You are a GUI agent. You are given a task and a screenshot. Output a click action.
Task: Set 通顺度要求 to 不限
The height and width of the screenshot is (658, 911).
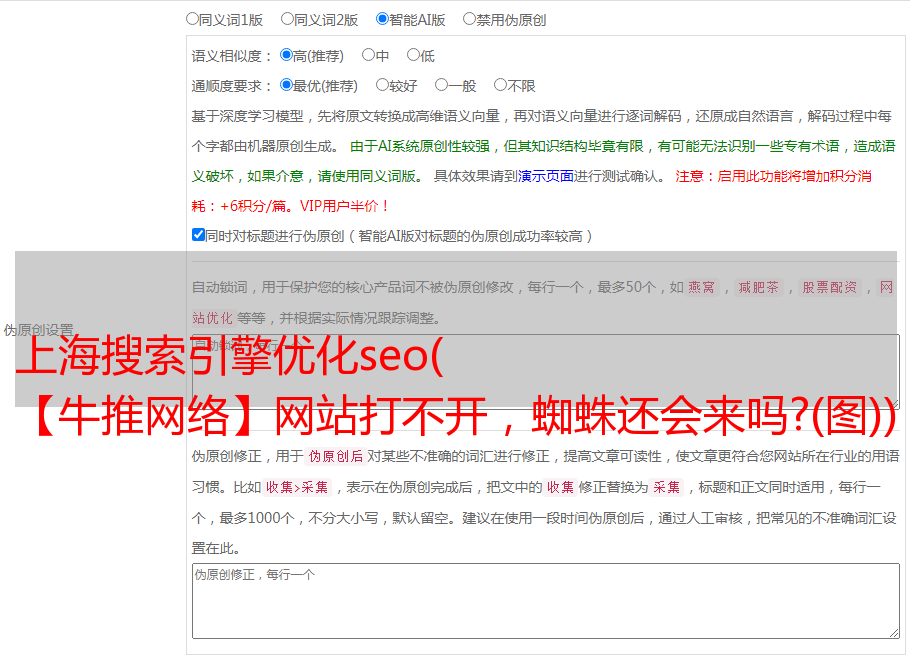(500, 85)
